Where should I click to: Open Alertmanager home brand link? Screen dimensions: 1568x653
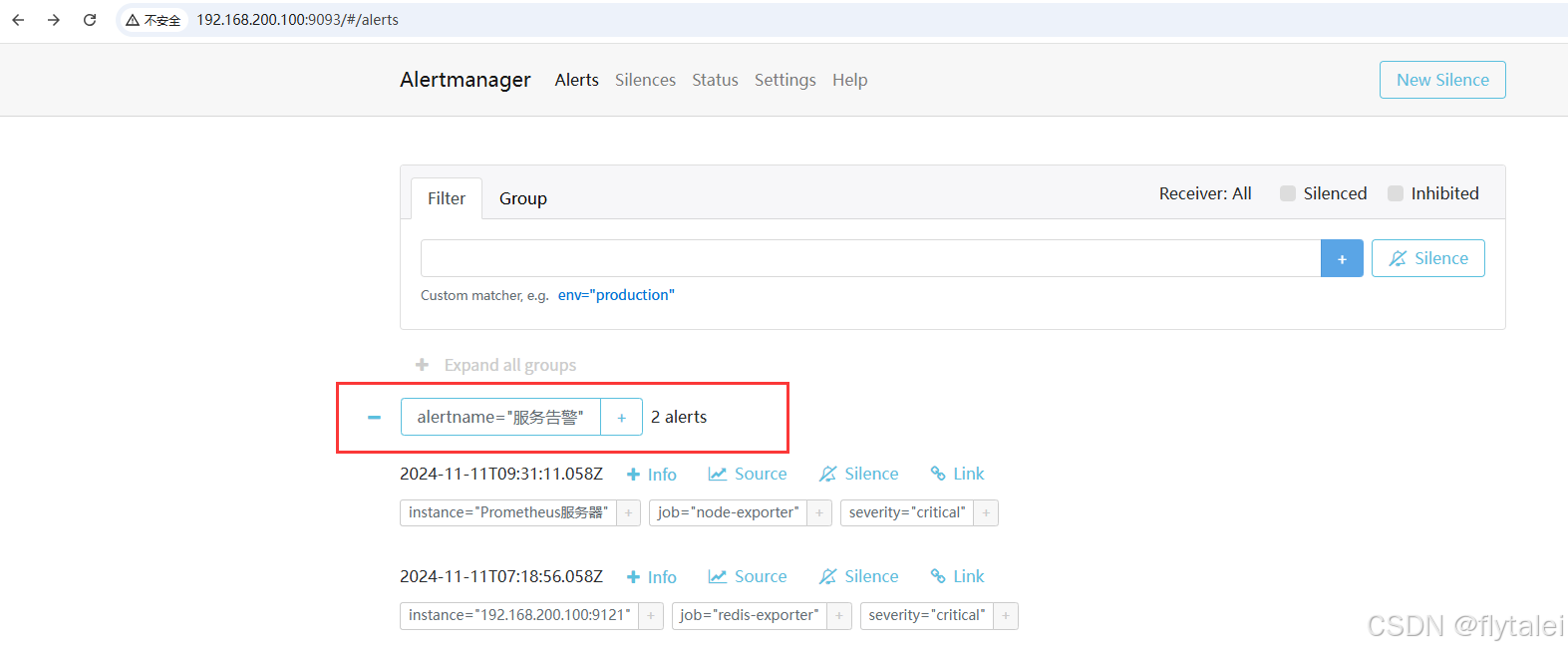pos(466,80)
